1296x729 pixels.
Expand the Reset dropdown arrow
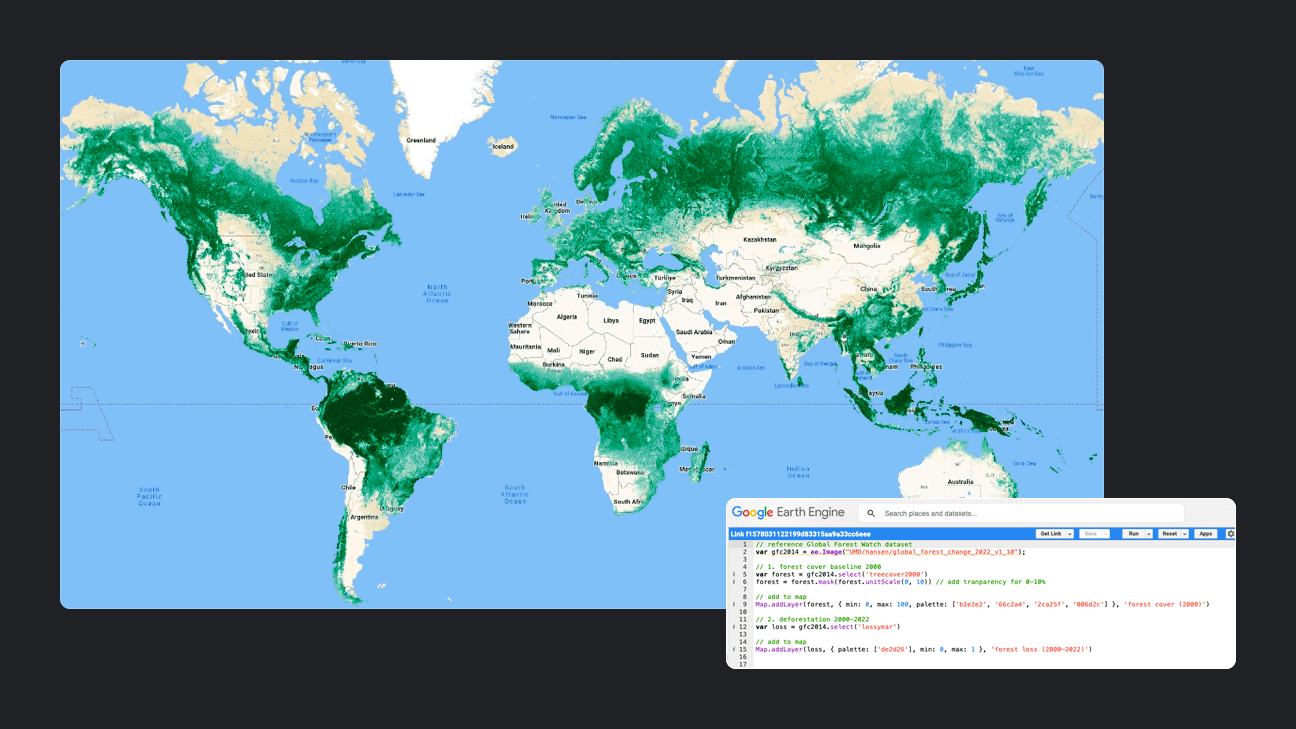1184,534
